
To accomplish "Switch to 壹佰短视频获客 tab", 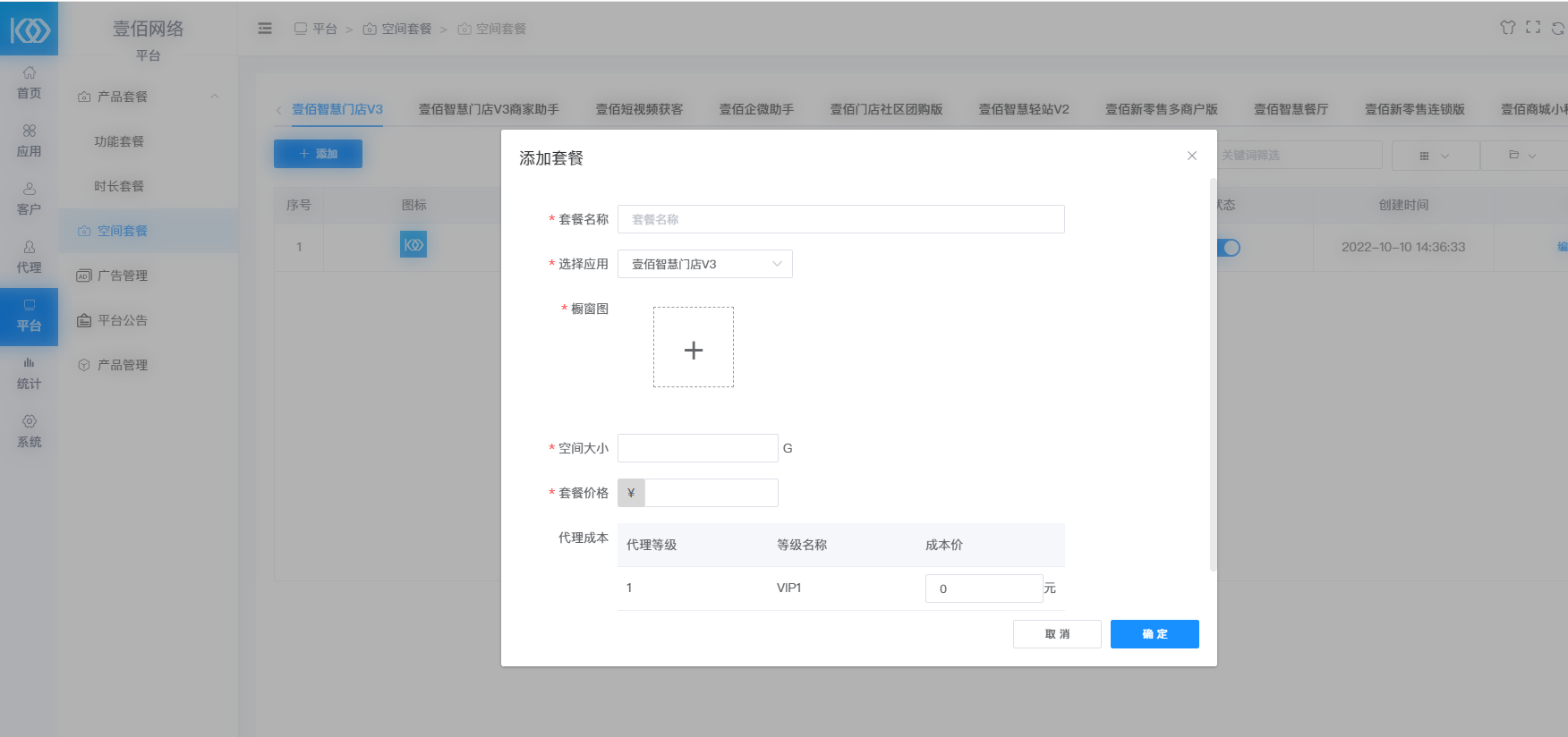I will coord(639,109).
